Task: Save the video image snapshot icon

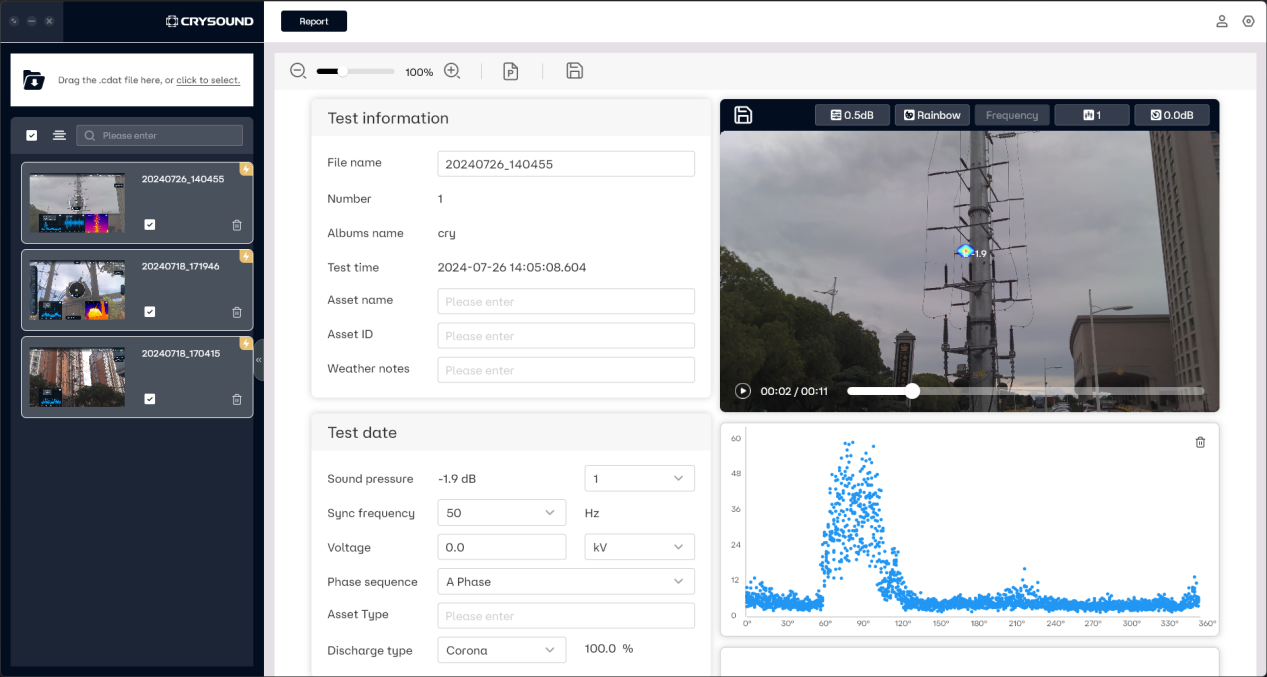Action: coord(743,115)
